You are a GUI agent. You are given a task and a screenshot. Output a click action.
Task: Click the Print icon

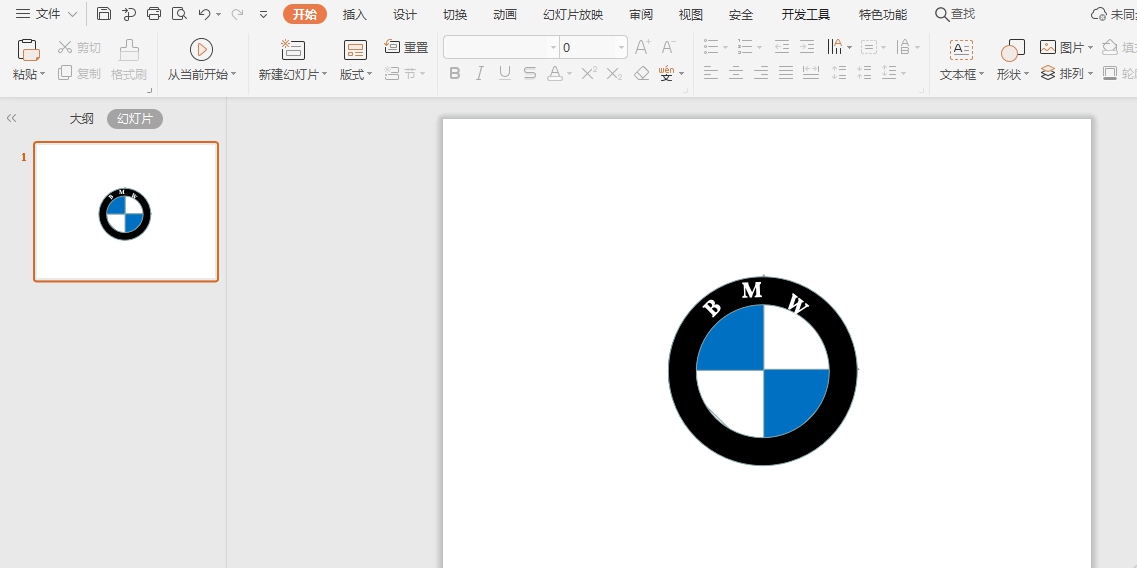154,14
